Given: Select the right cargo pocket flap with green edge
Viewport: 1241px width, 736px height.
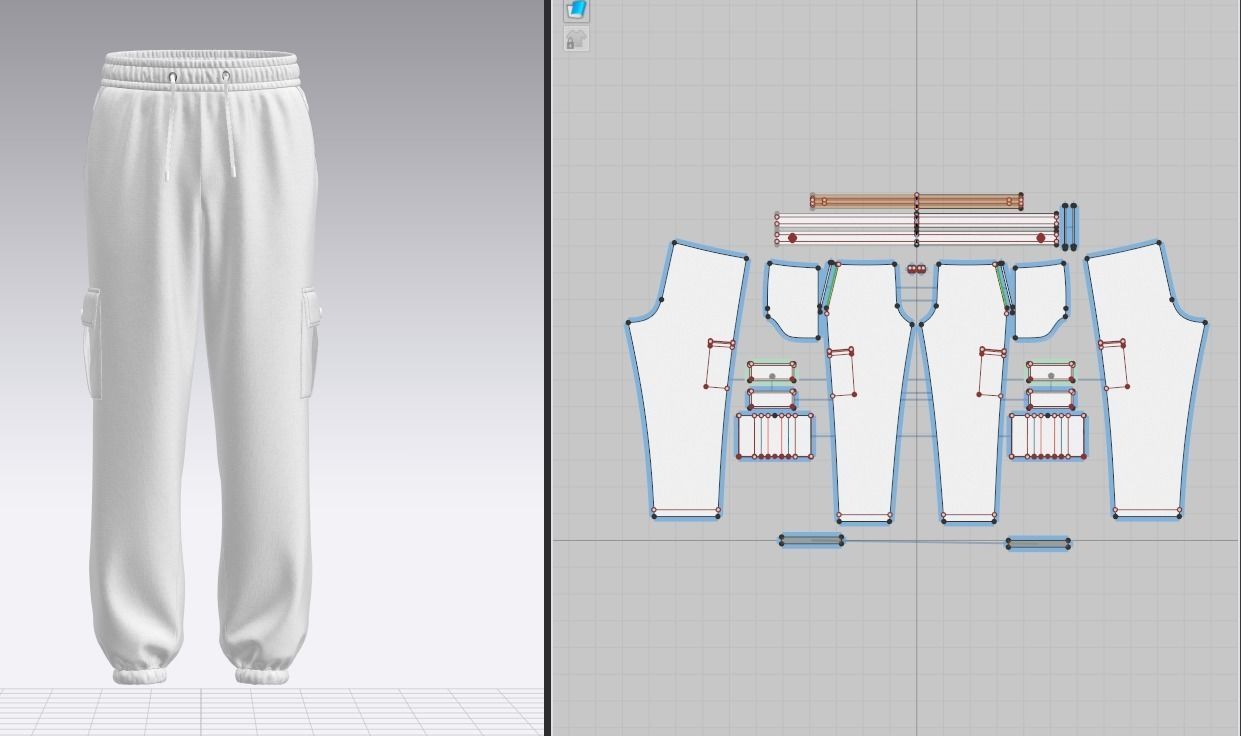Looking at the screenshot, I should pos(1051,373).
